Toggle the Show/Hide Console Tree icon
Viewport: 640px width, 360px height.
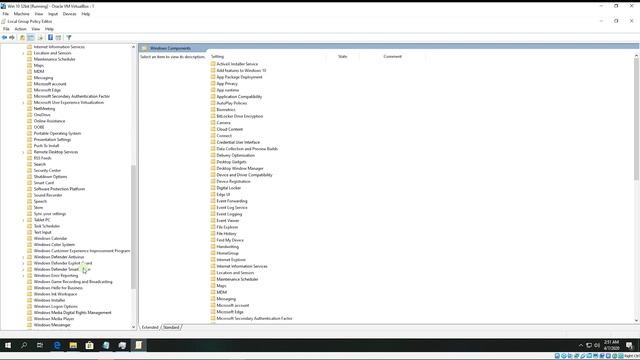(31, 38)
